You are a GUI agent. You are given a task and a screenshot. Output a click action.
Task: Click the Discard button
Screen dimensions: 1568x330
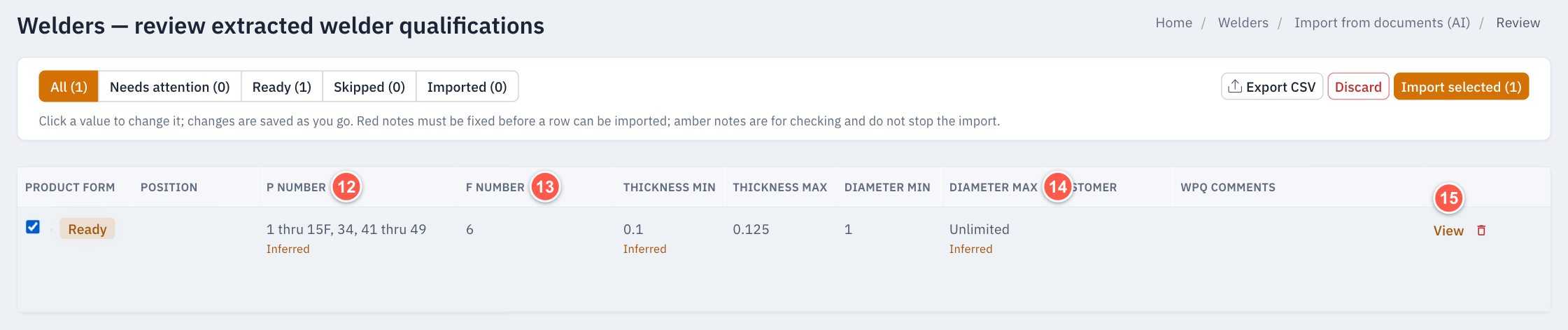[x=1358, y=87]
